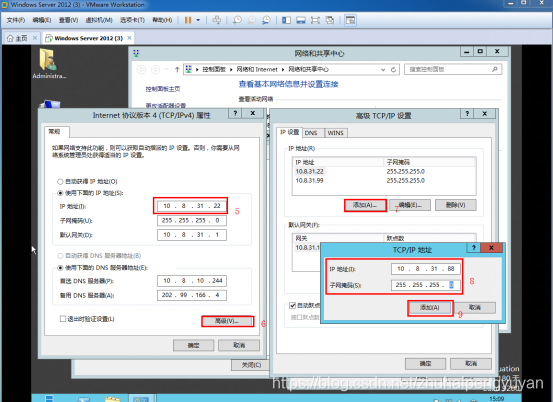Close the 主页 tab
The height and width of the screenshot is (402, 553).
point(35,38)
